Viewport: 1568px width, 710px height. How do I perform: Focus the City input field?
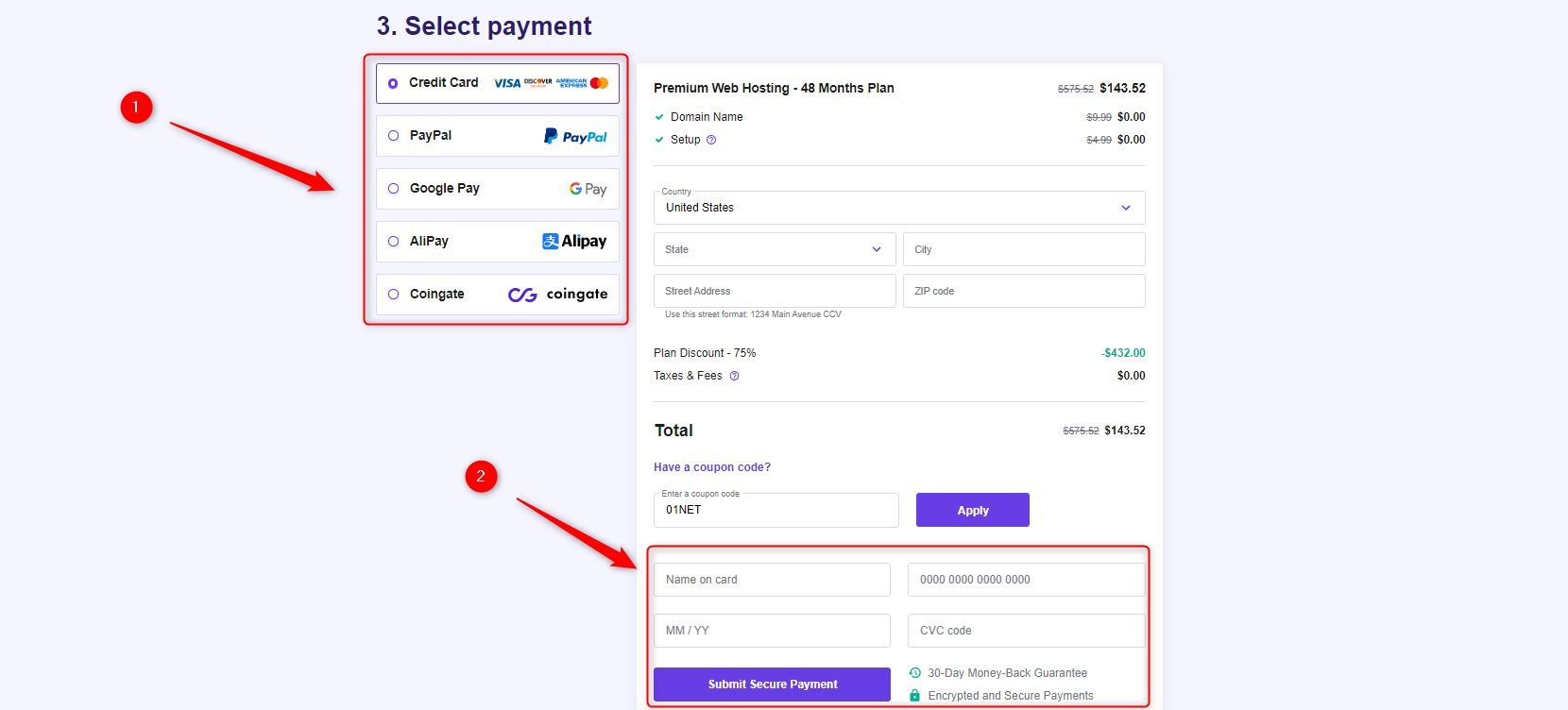1024,249
